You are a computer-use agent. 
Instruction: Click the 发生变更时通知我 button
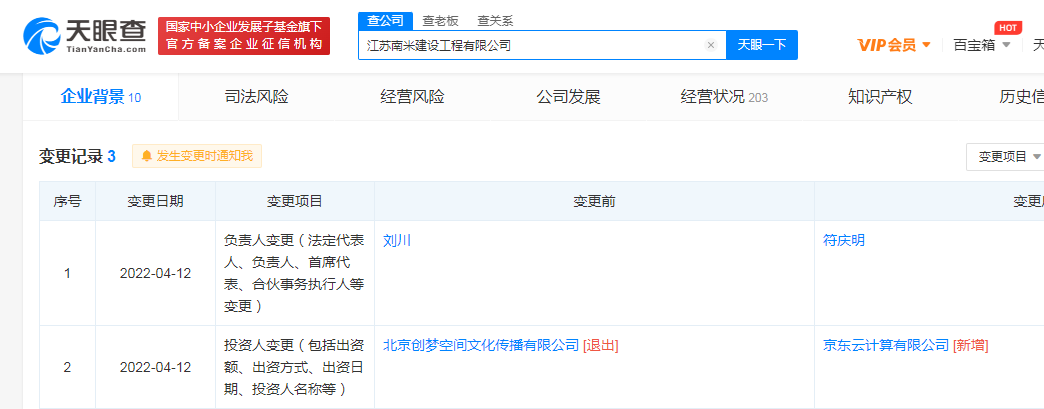click(x=204, y=156)
